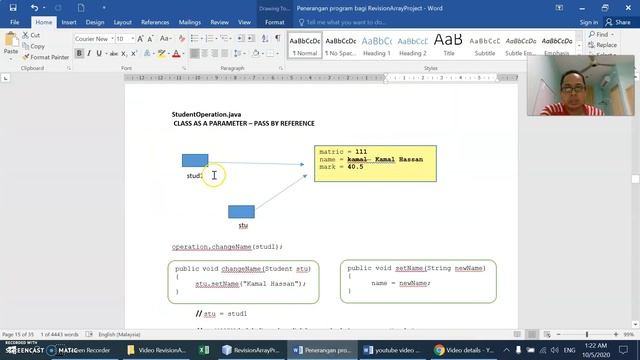The width and height of the screenshot is (640, 360).
Task: Open the Courier New font name dropdown
Action: 112,39
